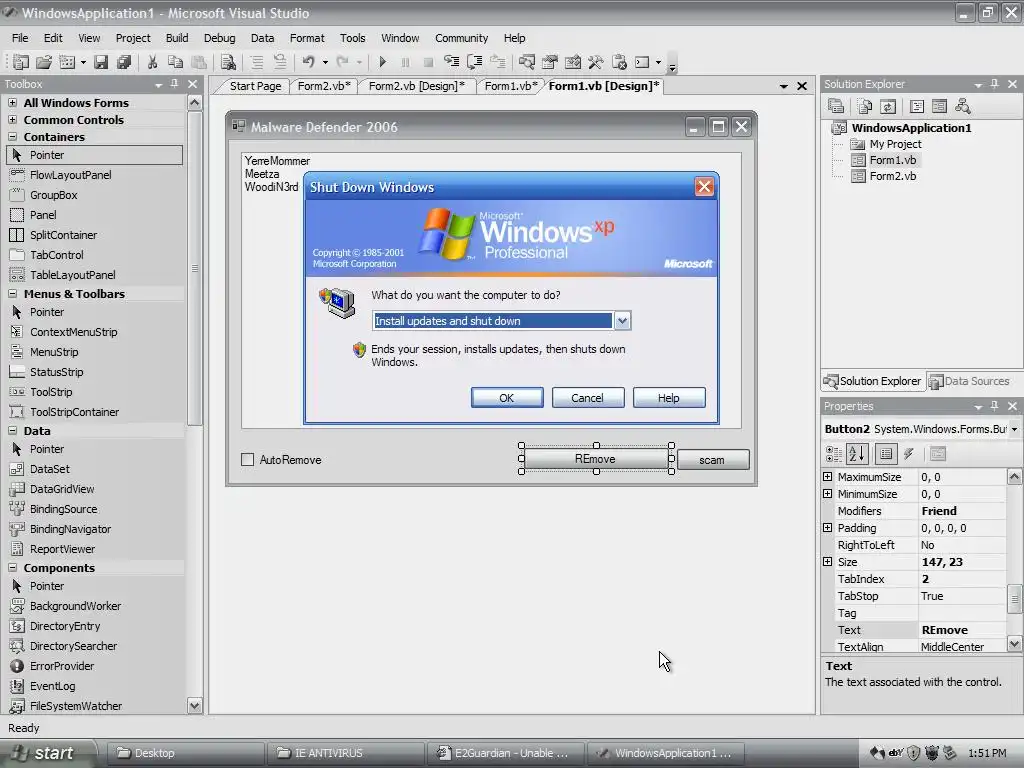
Task: Switch Properties to Alphabetical sort
Action: point(857,454)
